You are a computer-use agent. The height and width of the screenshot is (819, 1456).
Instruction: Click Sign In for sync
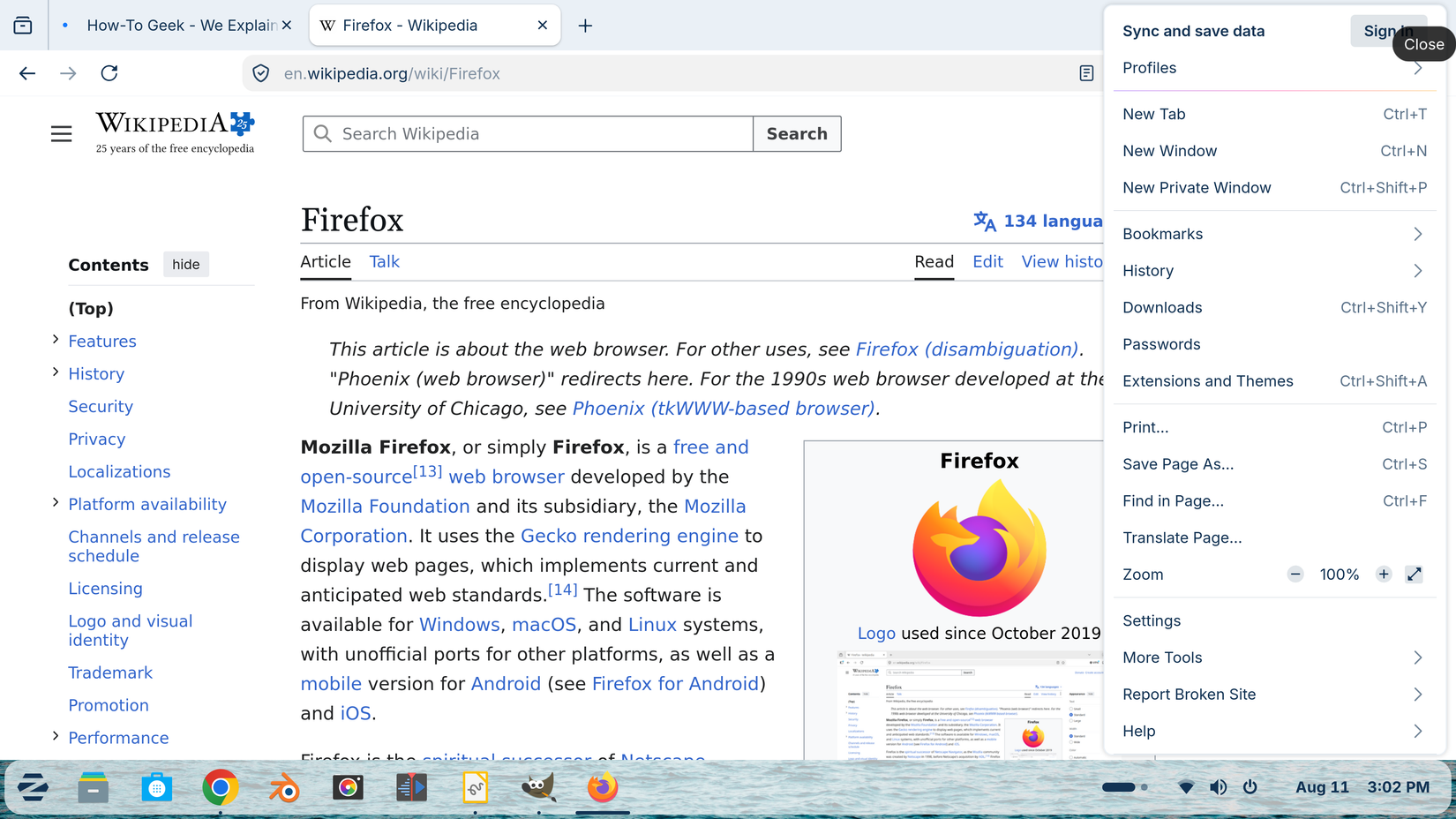[1388, 31]
